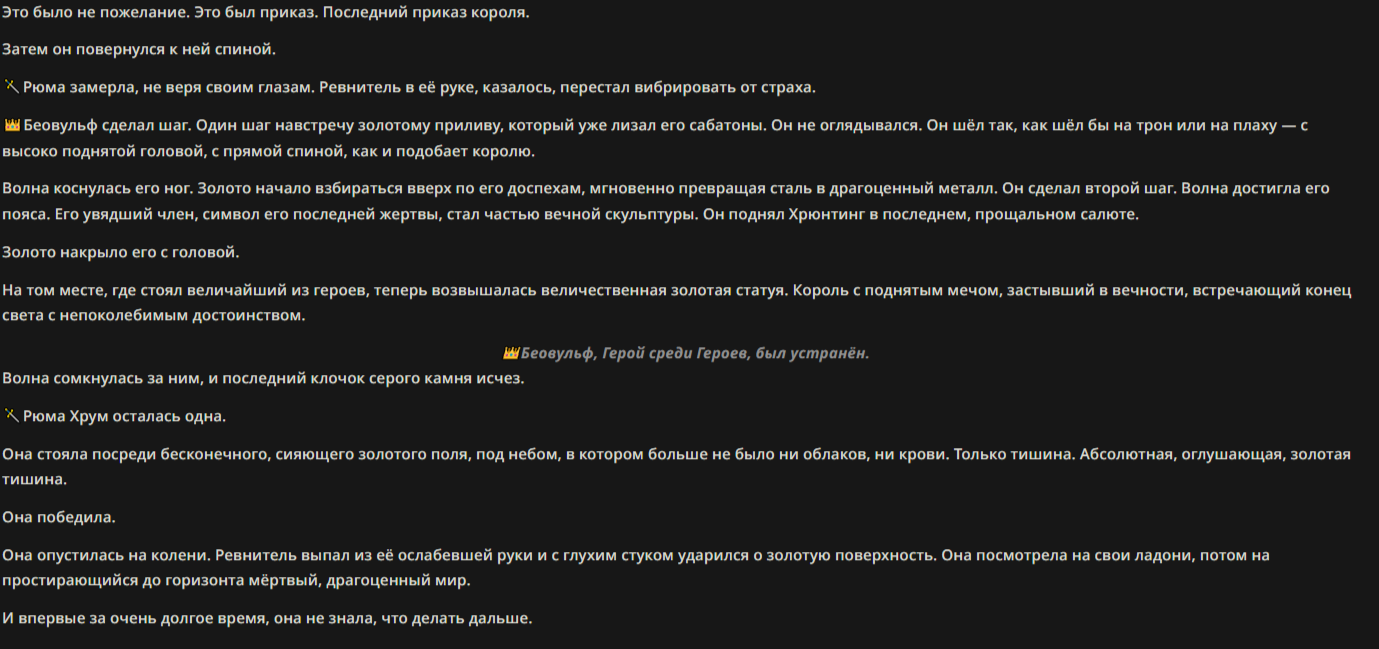Viewport: 1379px width, 649px height.
Task: Click the paragraph starting "Она стояла посреди бесконечного"
Action: point(677,467)
